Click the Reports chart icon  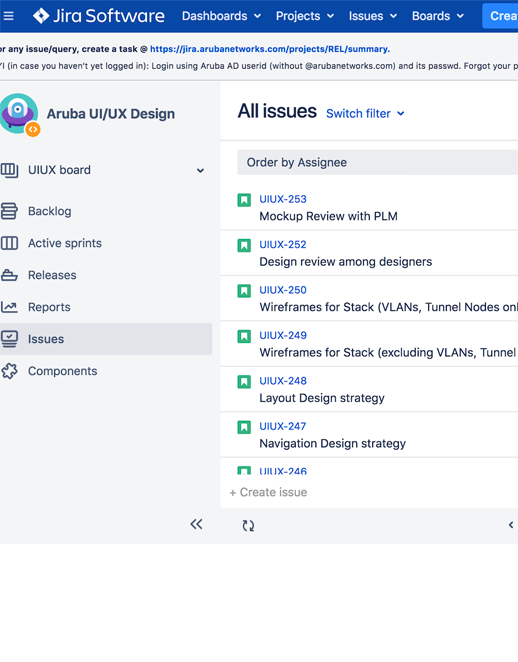9,307
